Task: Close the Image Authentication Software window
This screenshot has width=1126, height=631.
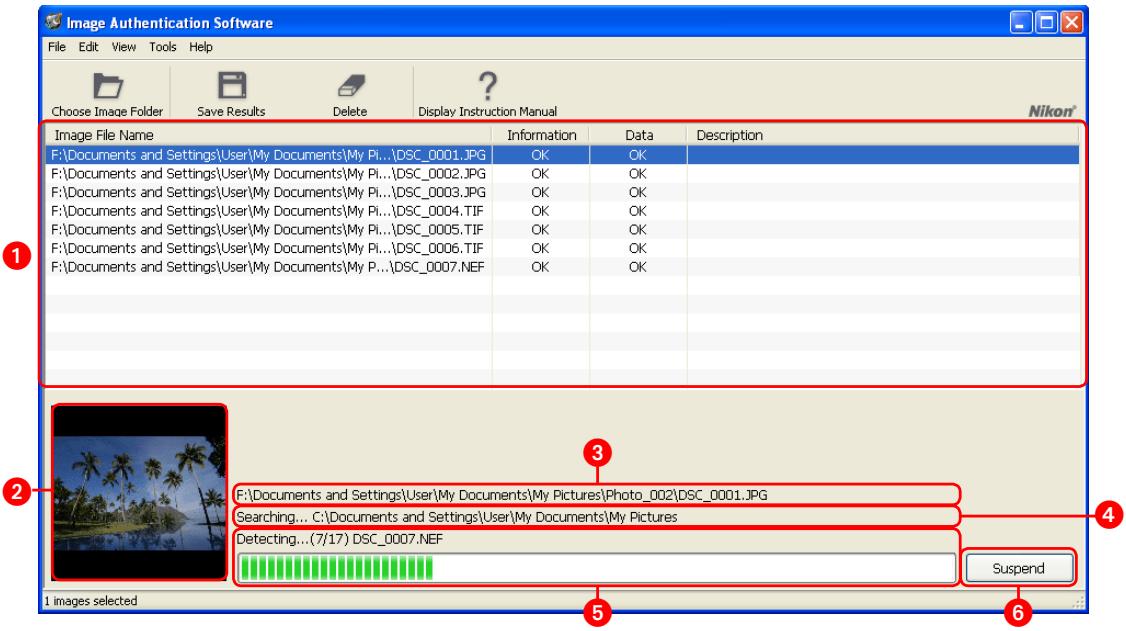Action: [x=1071, y=22]
